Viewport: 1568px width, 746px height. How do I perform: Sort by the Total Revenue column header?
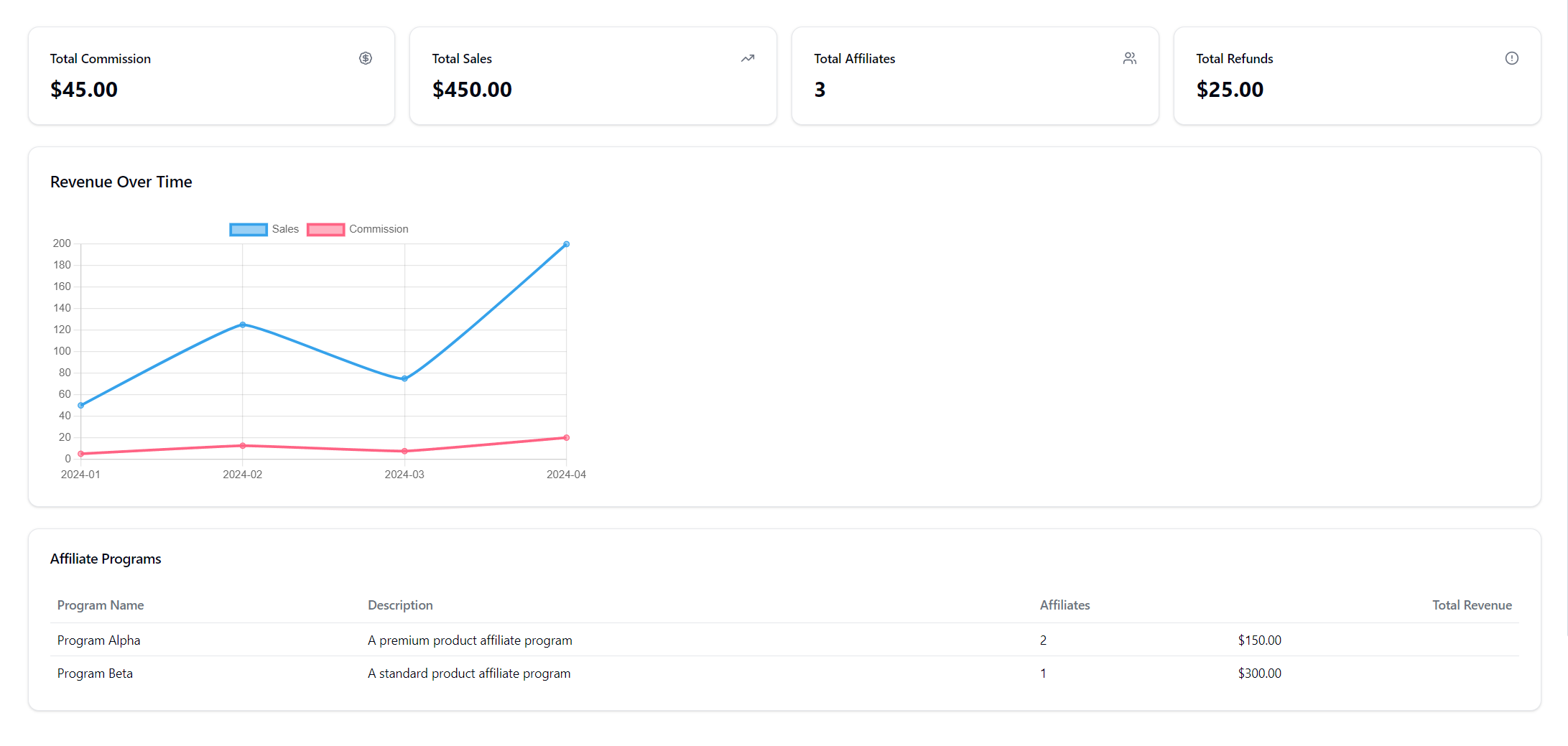tap(1472, 605)
